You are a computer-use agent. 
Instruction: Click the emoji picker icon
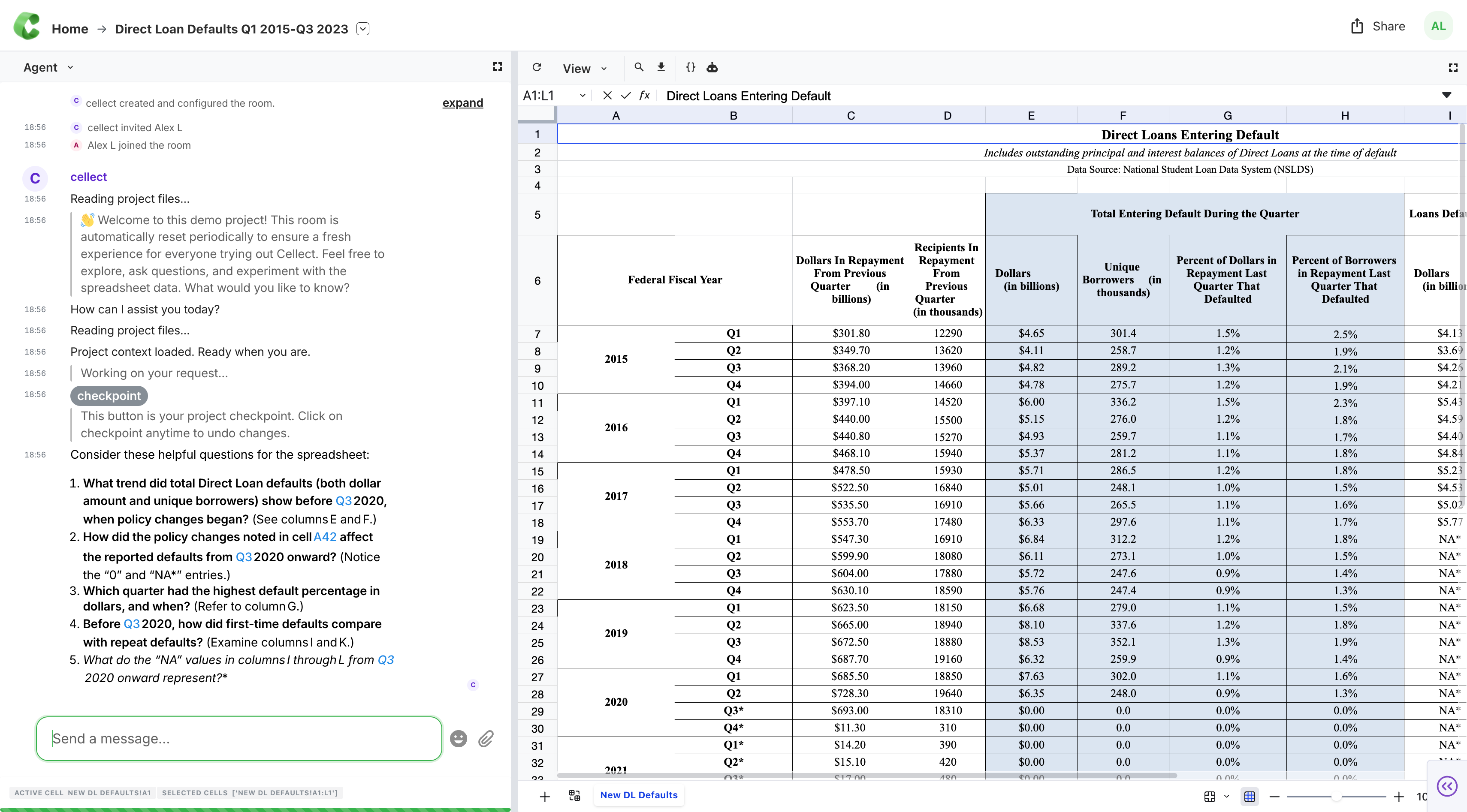459,739
